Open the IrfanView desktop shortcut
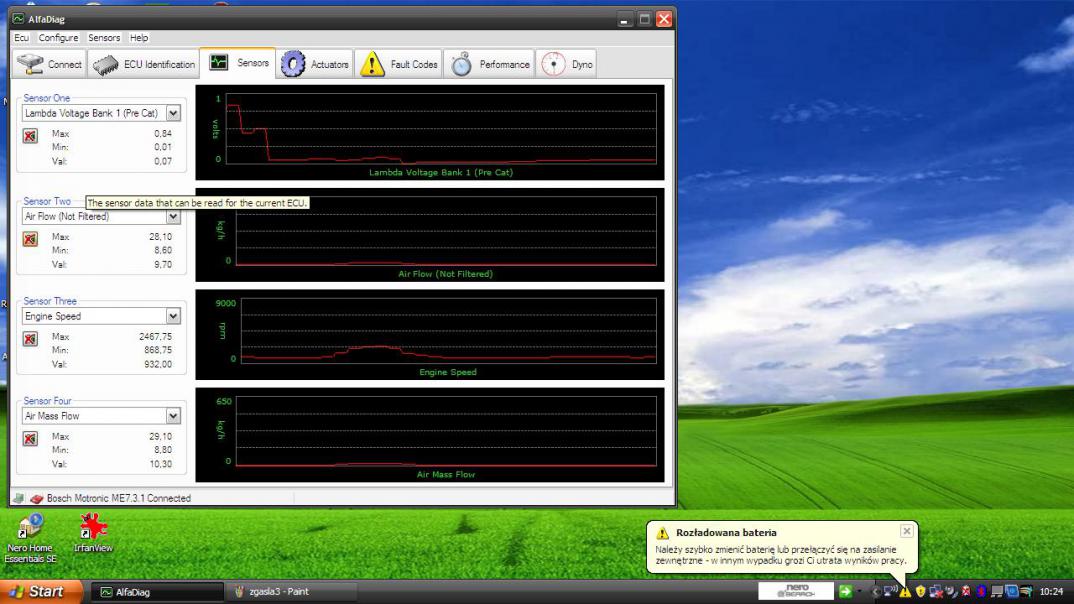Viewport: 1074px width, 604px height. click(x=93, y=533)
